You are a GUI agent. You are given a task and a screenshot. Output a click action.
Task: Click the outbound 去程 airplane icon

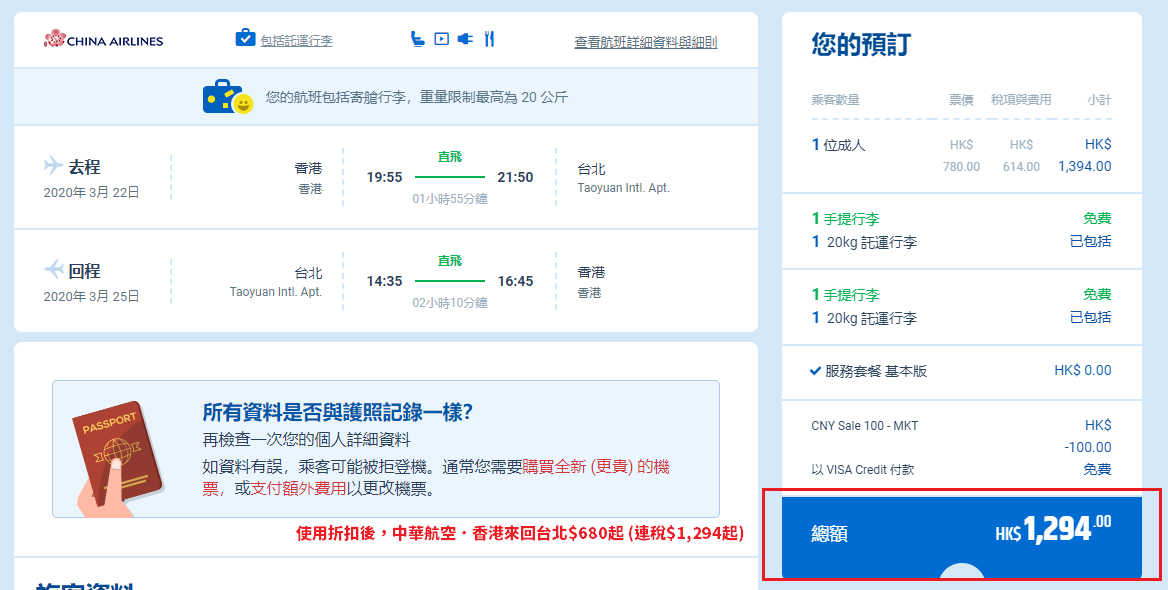tap(53, 165)
